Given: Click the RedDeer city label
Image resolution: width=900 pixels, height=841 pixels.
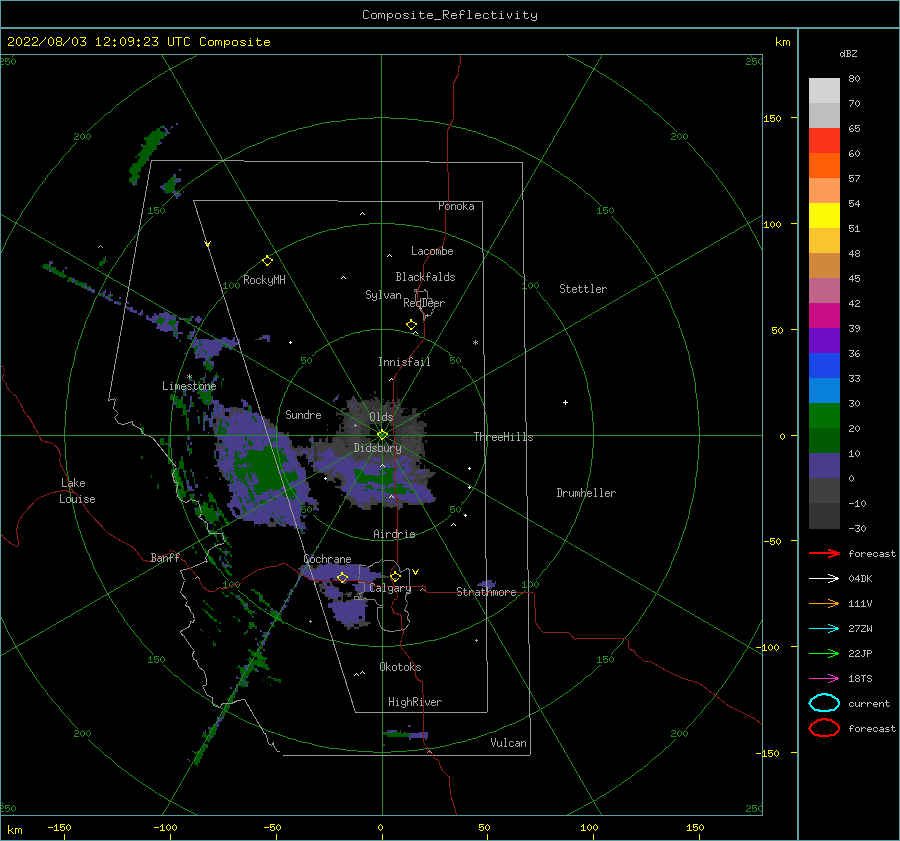Looking at the screenshot, I should tap(424, 303).
